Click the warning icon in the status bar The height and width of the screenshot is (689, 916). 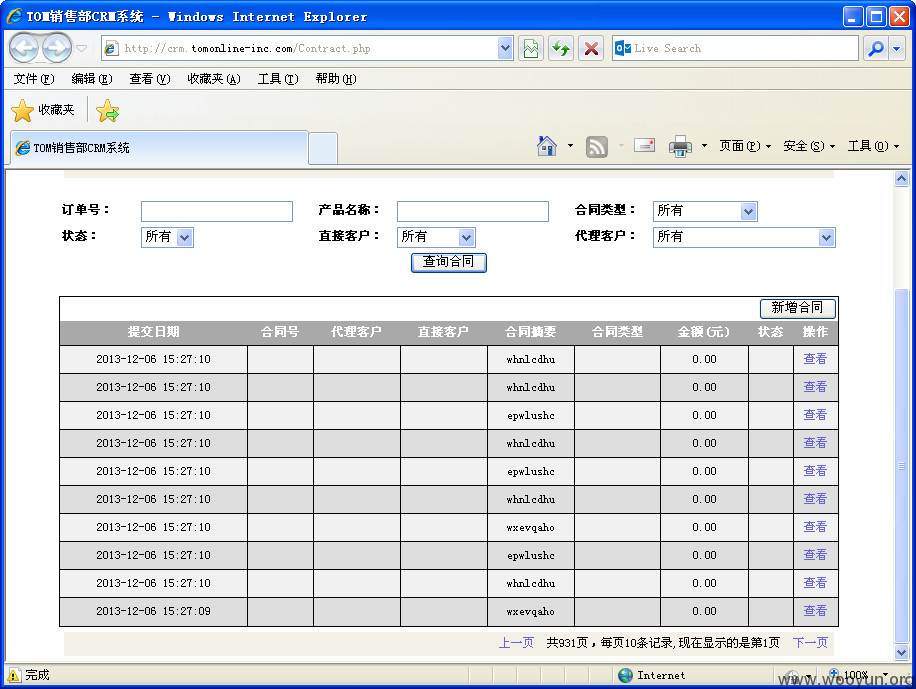click(13, 675)
